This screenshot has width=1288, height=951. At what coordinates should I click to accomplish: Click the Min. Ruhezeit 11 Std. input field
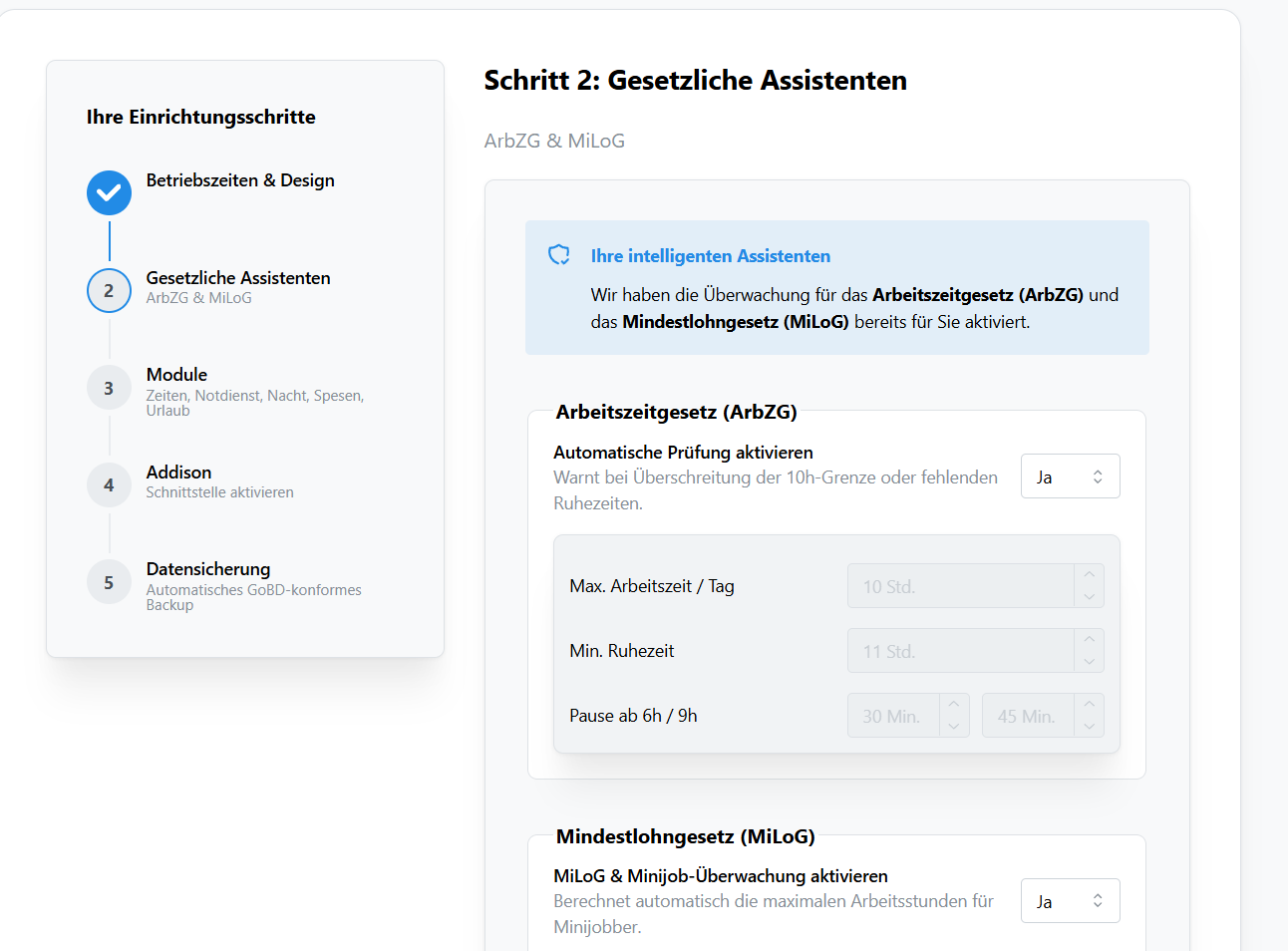pos(957,650)
